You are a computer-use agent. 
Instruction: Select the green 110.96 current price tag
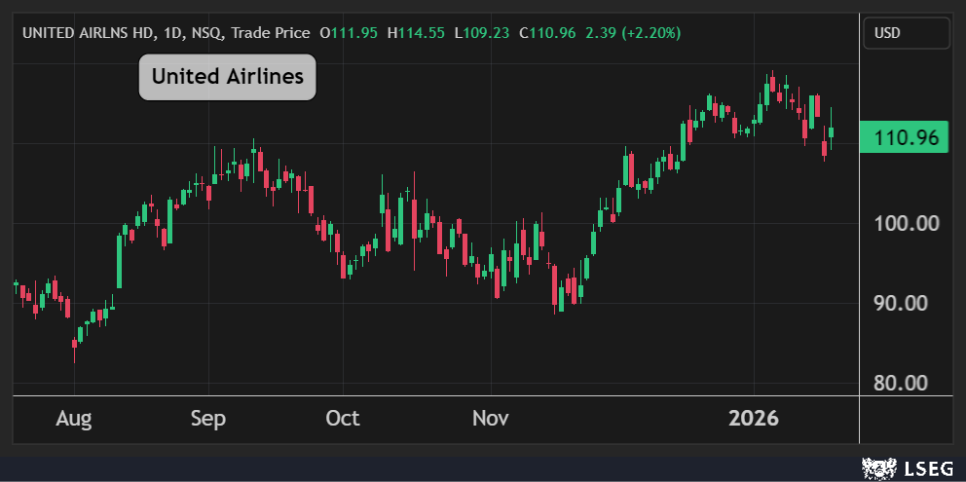pyautogui.click(x=906, y=138)
